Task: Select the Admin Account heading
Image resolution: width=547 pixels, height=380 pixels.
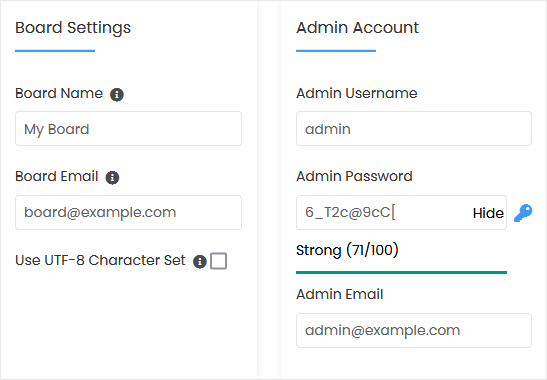Action: (x=357, y=28)
